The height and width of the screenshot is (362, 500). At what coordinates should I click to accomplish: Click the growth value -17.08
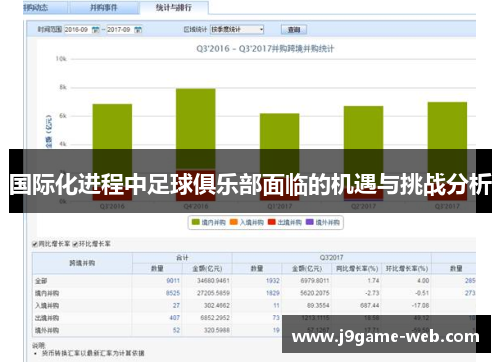tap(420, 306)
